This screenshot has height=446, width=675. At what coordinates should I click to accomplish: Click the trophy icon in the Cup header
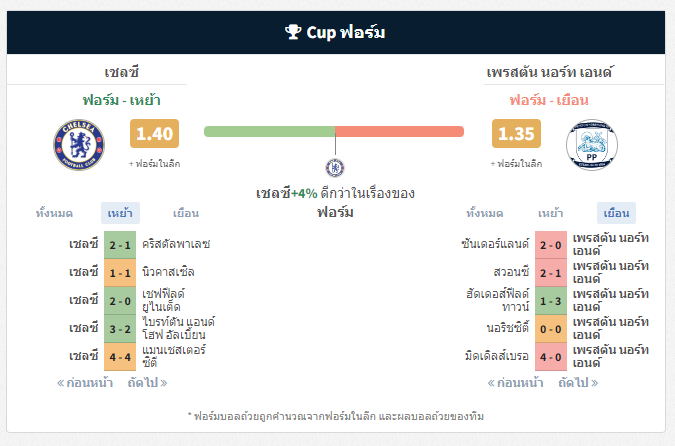[x=293, y=32]
